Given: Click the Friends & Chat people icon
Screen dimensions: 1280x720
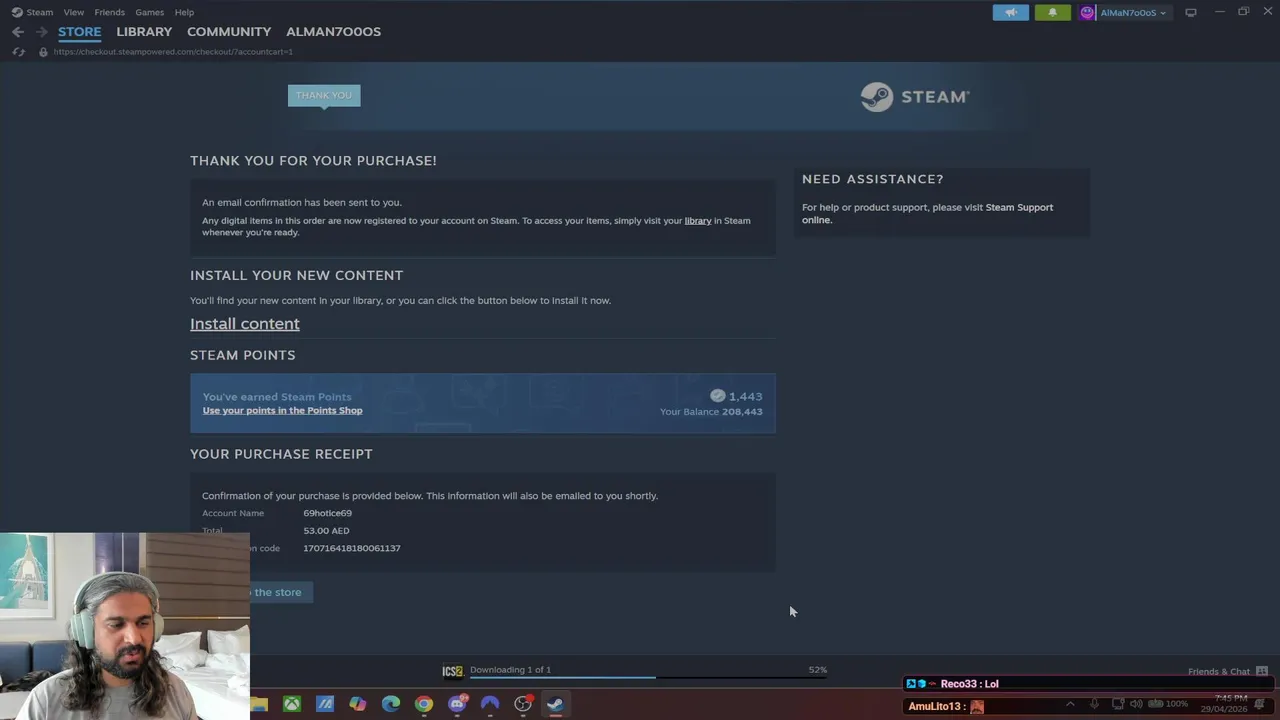Looking at the screenshot, I should (1262, 672).
